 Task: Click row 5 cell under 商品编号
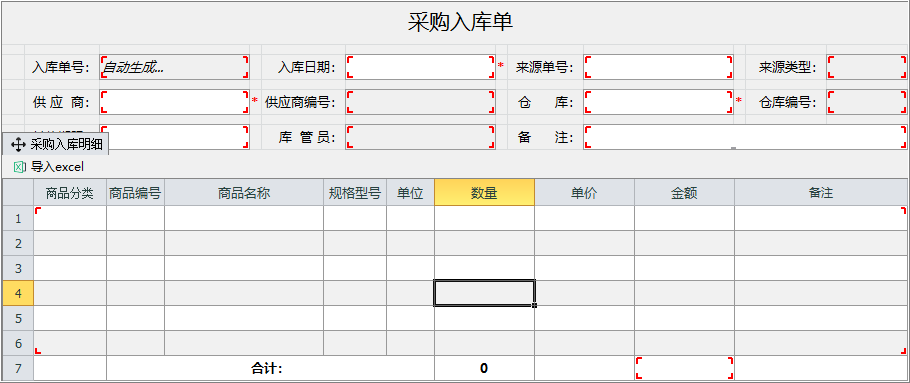tap(135, 318)
